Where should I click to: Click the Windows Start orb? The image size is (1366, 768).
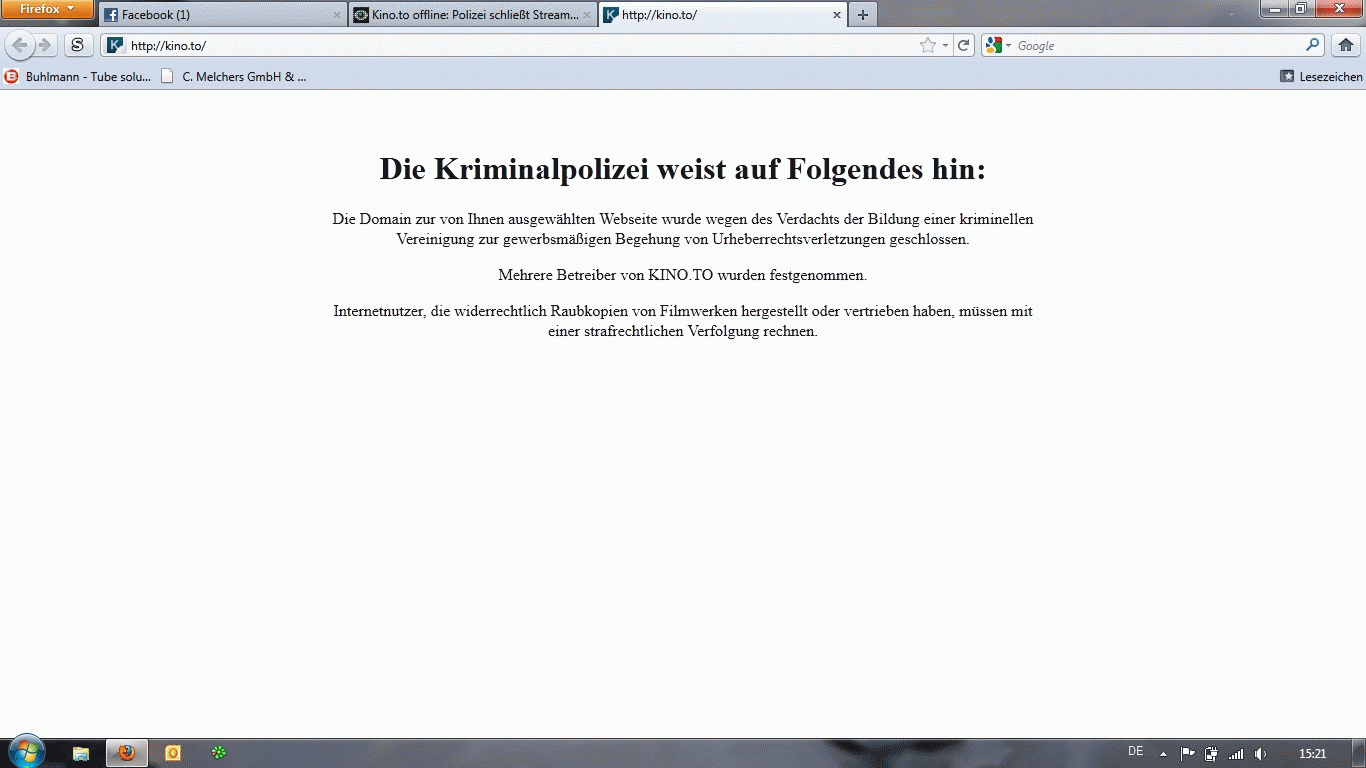click(x=26, y=752)
